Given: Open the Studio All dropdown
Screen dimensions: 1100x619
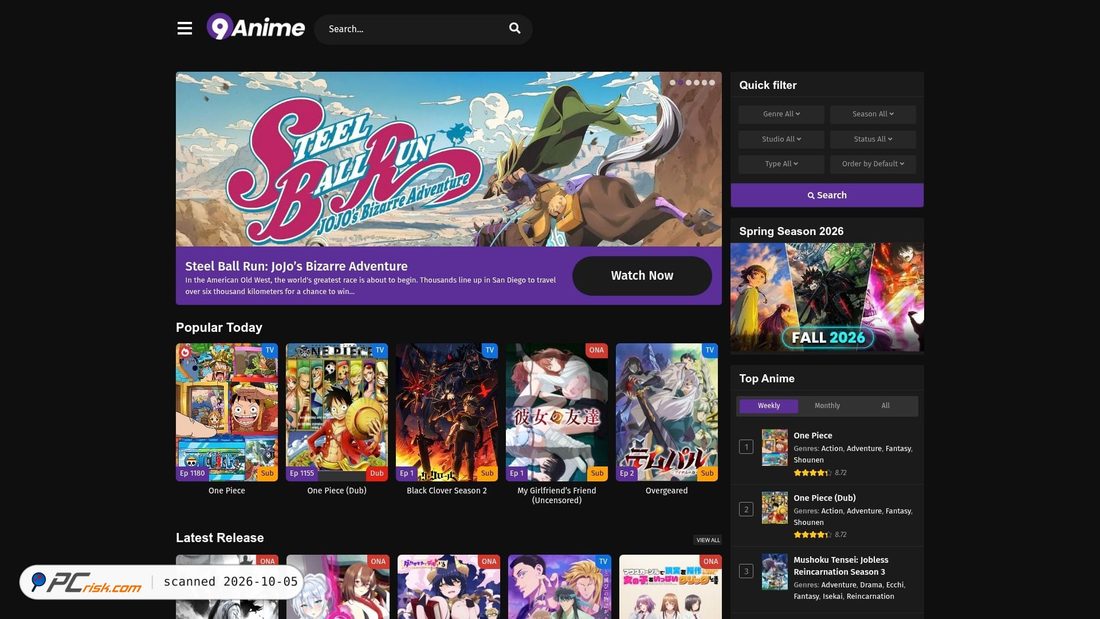Looking at the screenshot, I should click(781, 139).
